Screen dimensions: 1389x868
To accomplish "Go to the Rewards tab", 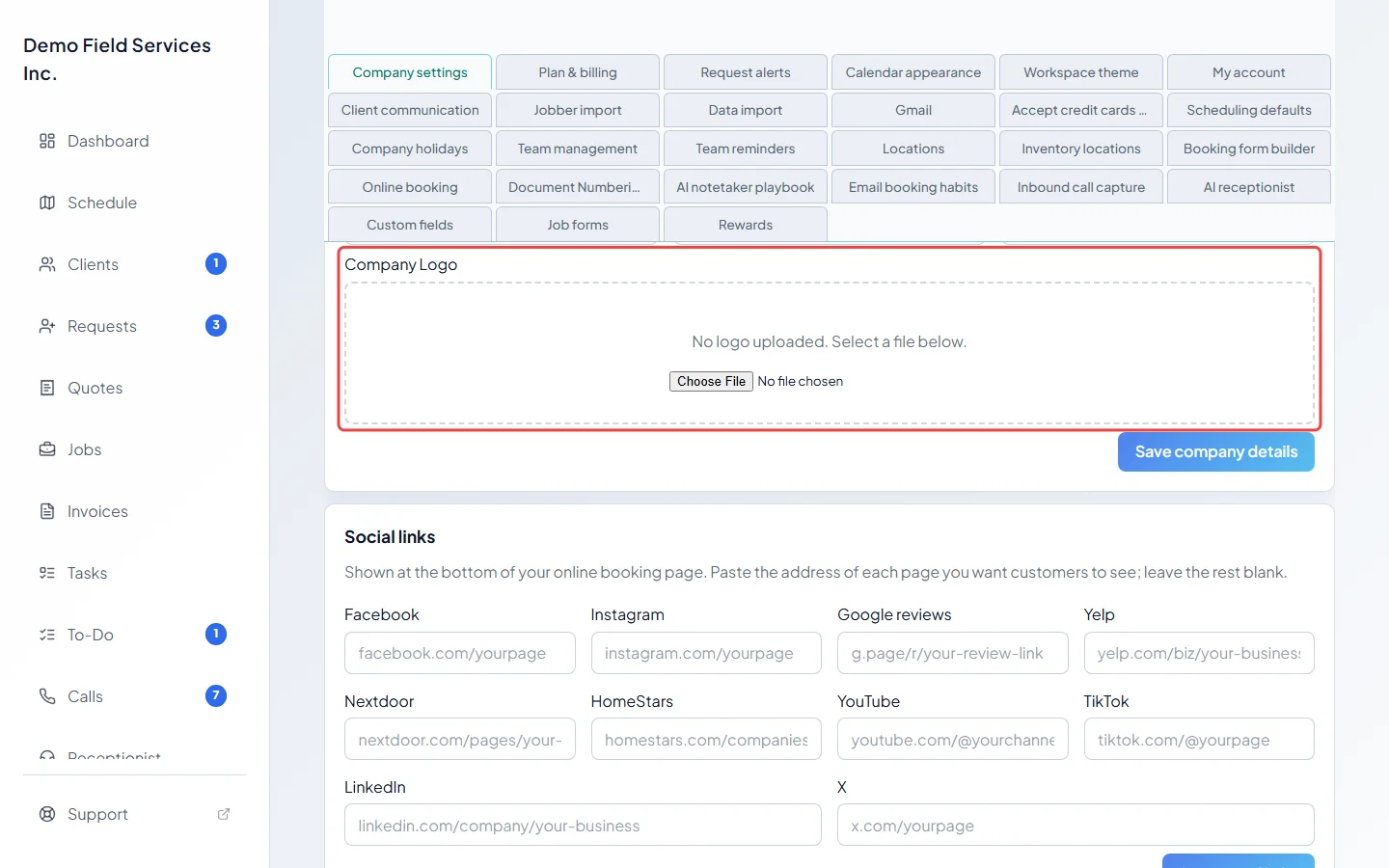I will (746, 225).
